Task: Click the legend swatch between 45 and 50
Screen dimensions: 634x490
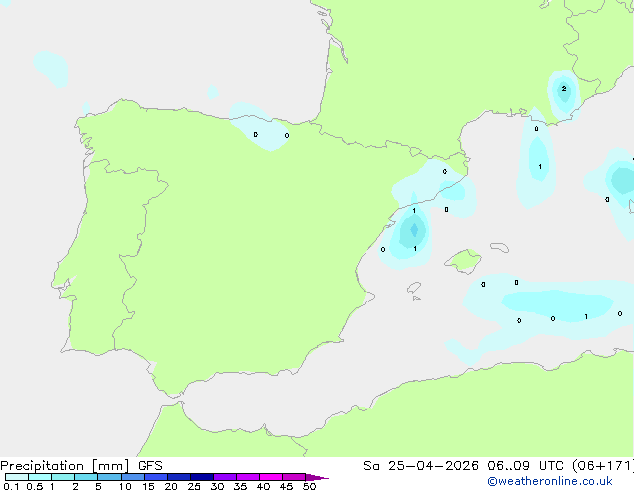Action: pyautogui.click(x=294, y=477)
